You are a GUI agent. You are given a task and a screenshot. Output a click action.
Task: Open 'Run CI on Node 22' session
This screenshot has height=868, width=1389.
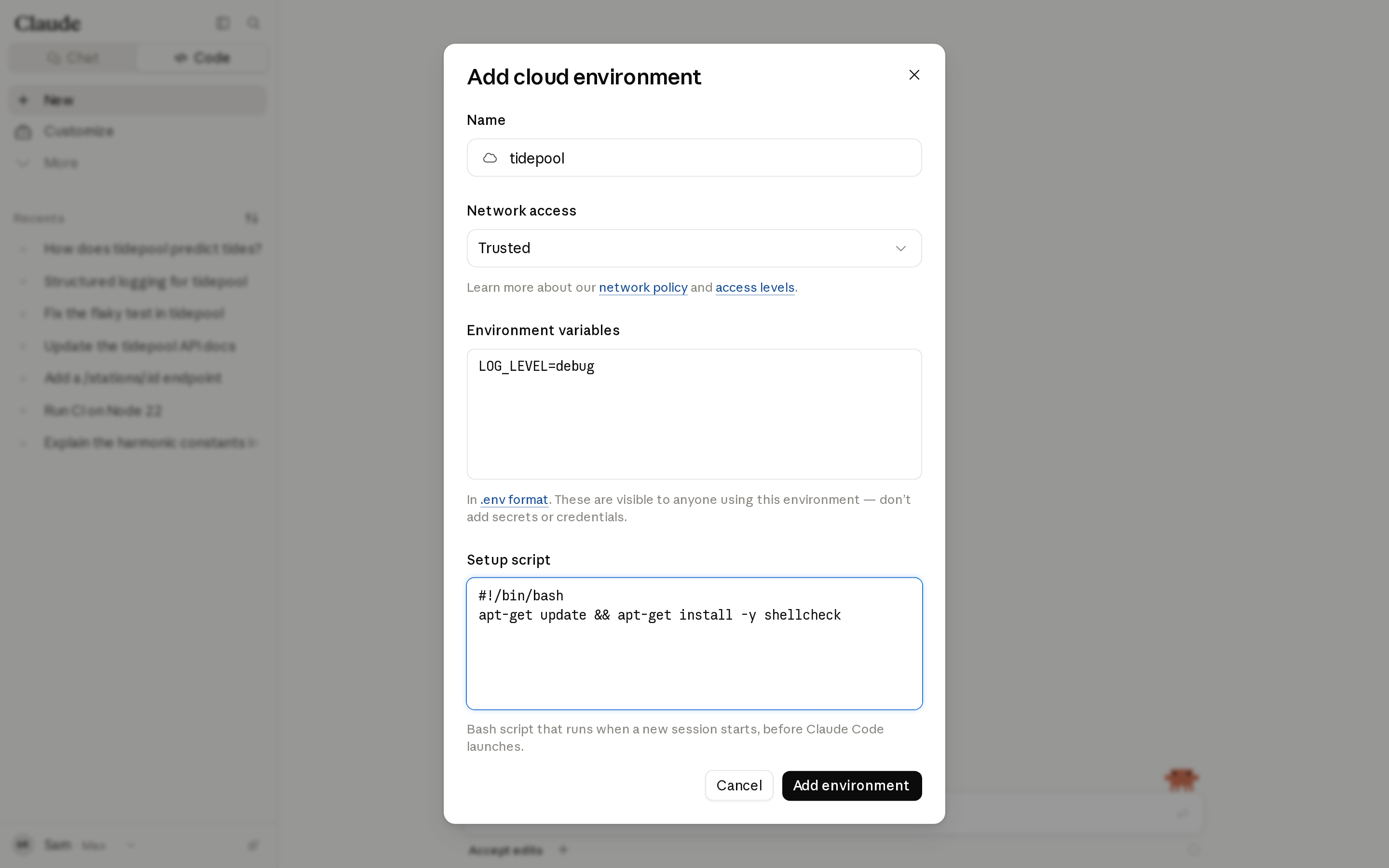[138, 410]
